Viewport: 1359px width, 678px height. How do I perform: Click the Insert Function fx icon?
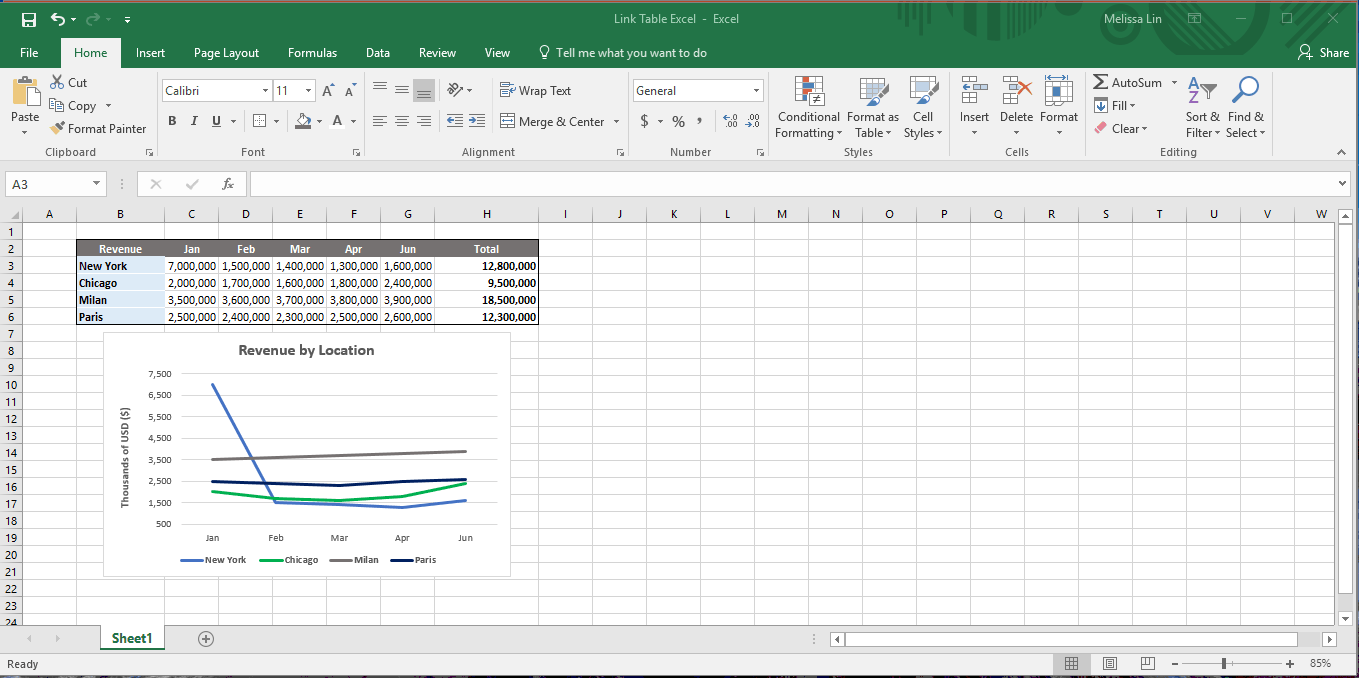[228, 184]
